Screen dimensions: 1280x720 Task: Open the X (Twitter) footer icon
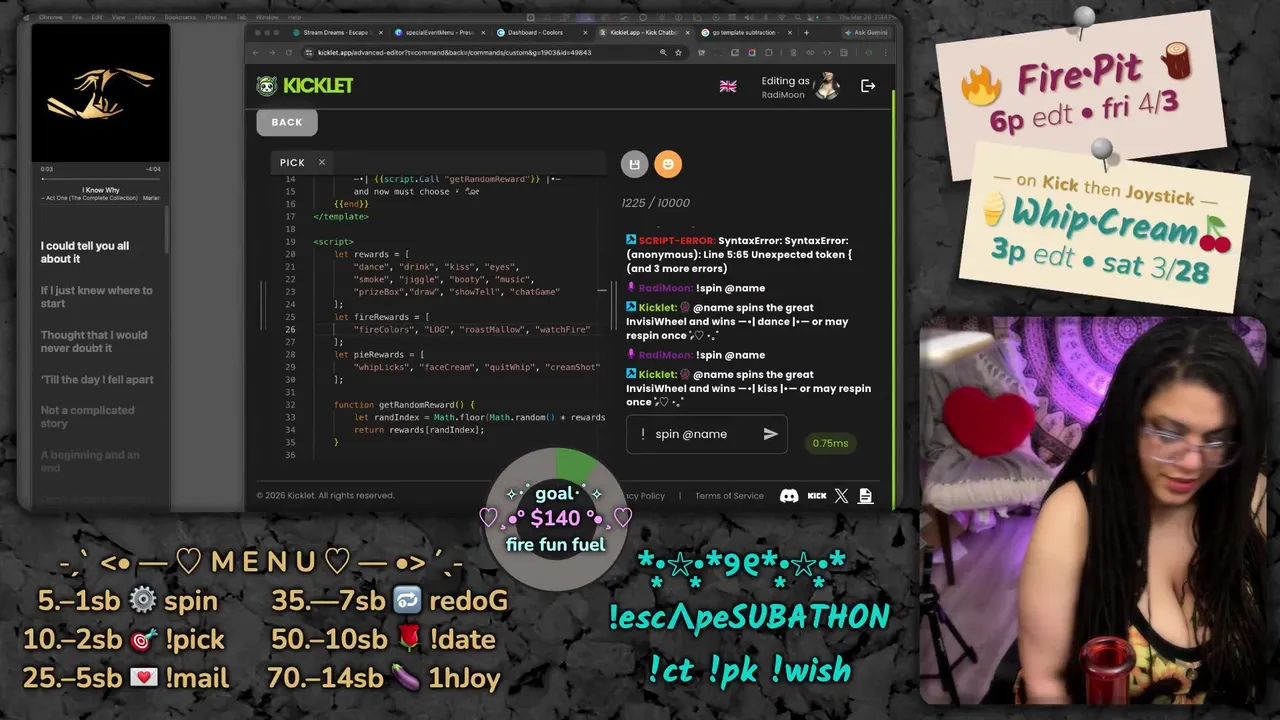click(x=841, y=496)
